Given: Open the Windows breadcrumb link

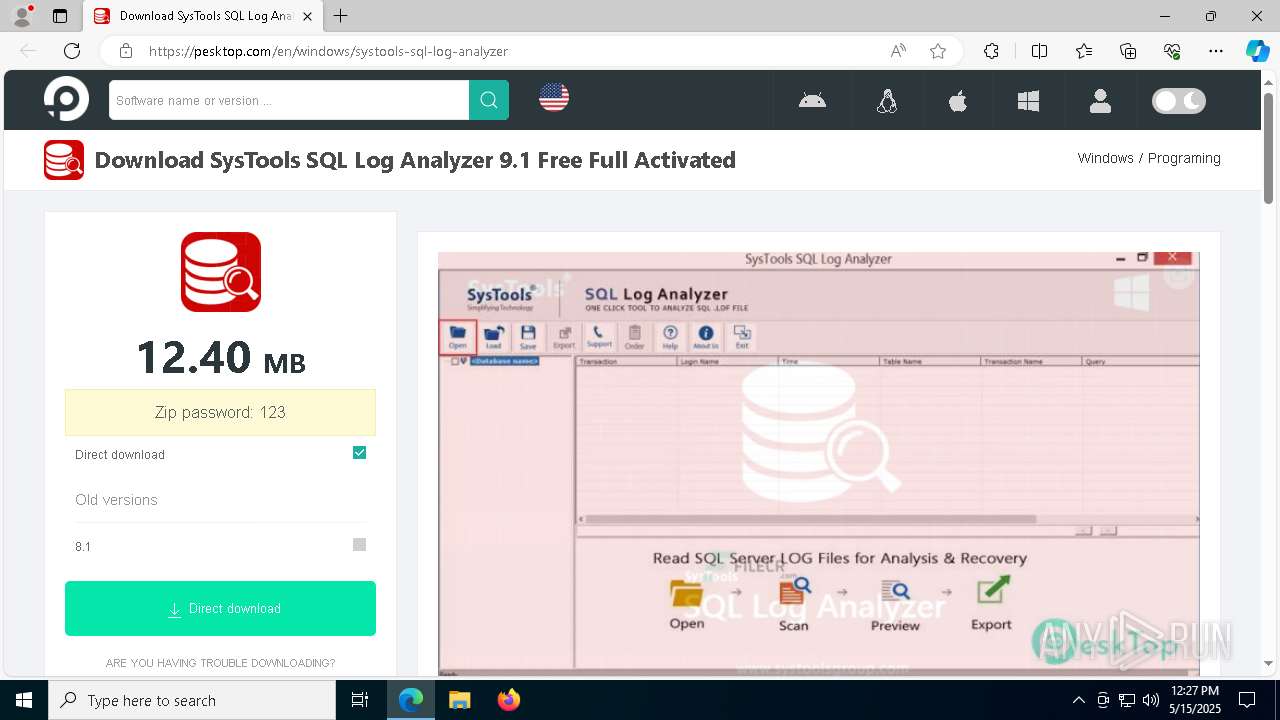Looking at the screenshot, I should (x=1105, y=158).
